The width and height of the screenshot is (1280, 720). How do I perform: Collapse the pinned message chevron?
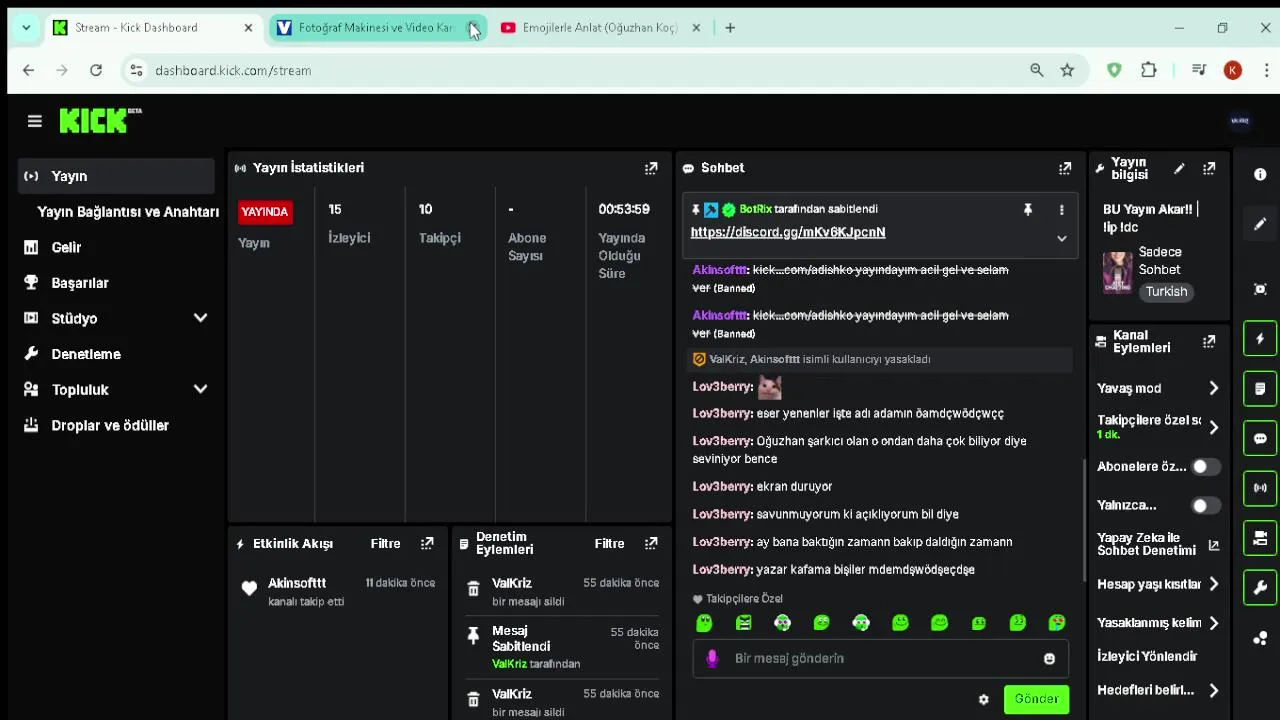pyautogui.click(x=1062, y=238)
